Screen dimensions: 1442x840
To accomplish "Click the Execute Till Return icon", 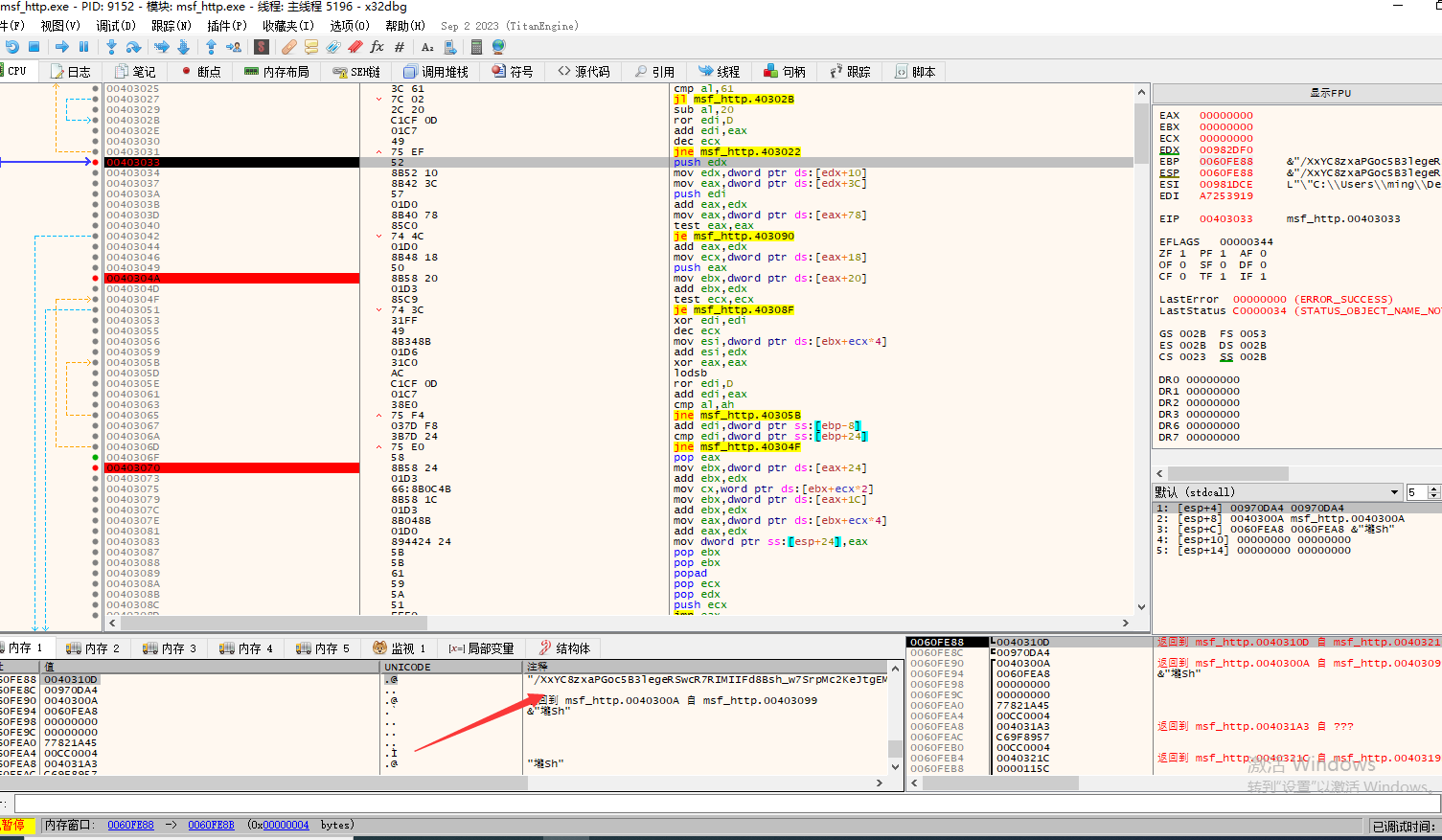I will [211, 46].
